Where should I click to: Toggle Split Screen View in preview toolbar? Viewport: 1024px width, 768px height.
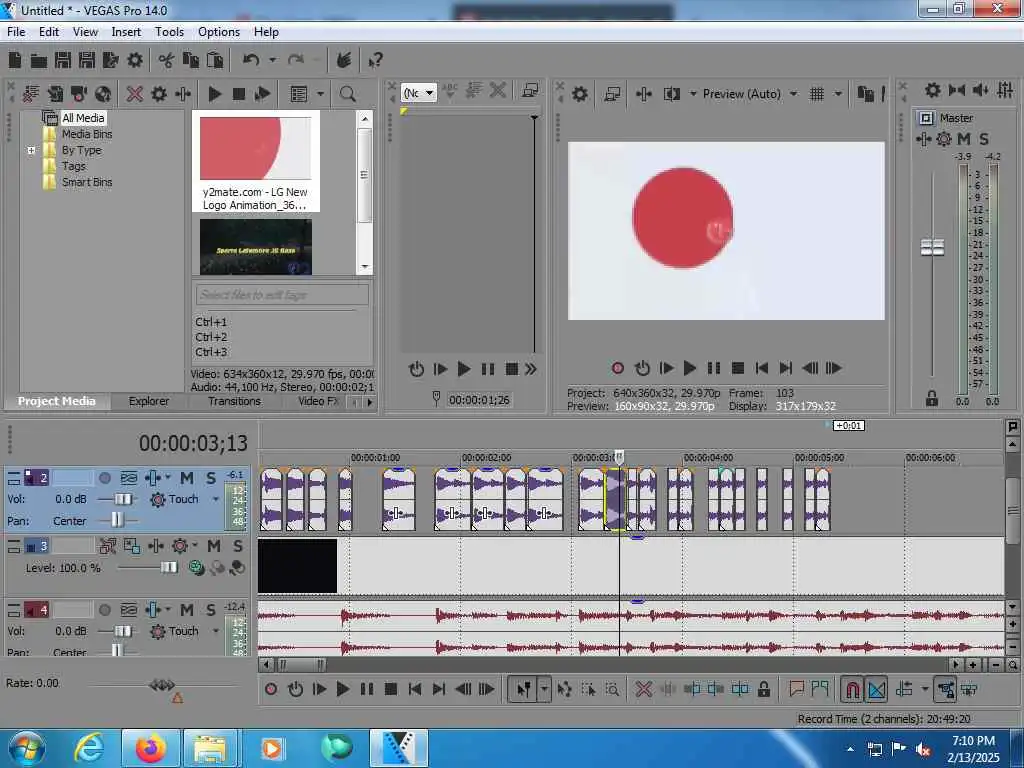[671, 94]
